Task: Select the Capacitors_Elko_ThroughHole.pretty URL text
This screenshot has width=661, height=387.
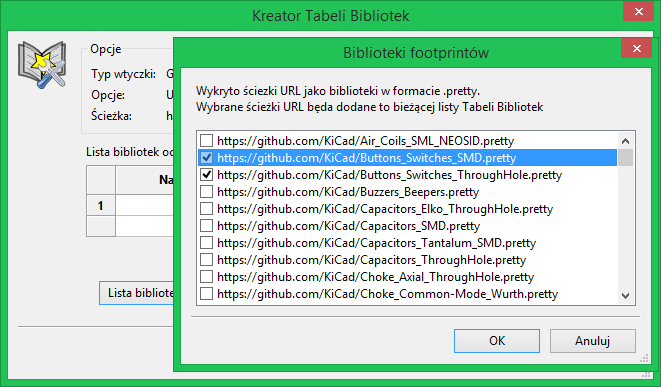Action: click(385, 209)
